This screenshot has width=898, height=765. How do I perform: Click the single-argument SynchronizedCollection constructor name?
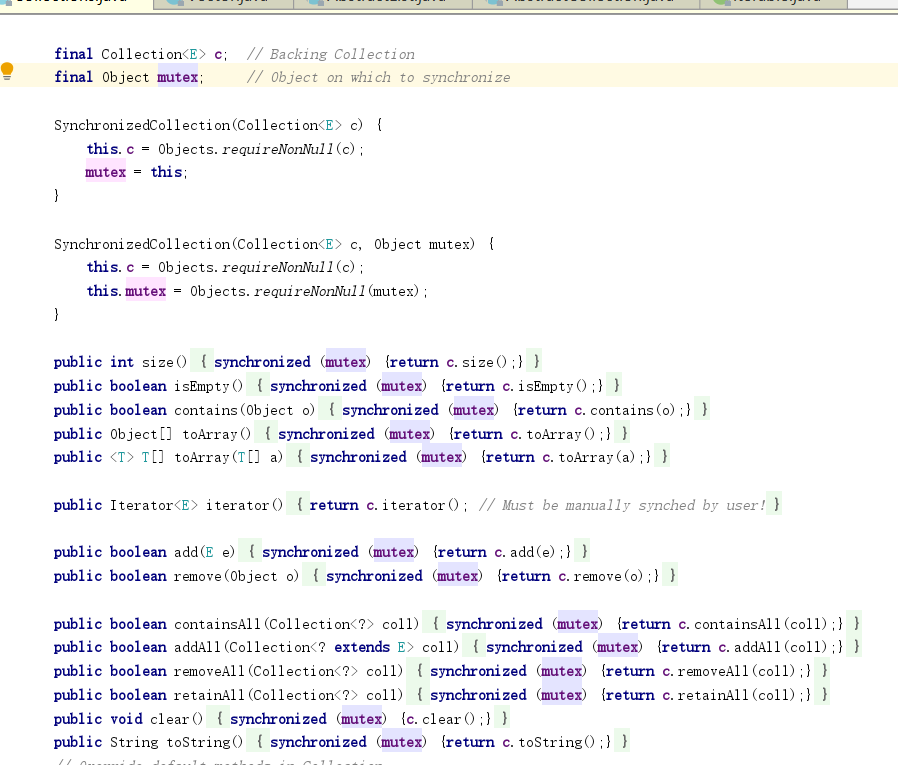(141, 125)
